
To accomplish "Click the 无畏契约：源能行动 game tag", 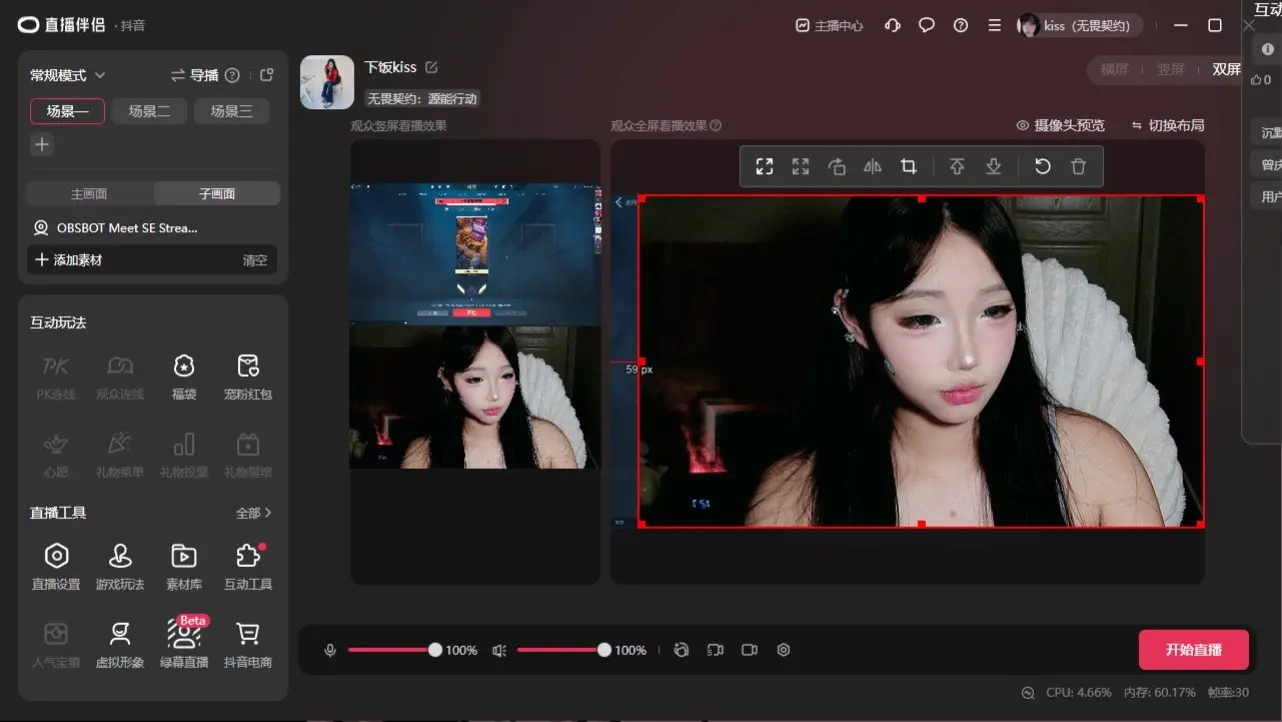I will pyautogui.click(x=422, y=98).
